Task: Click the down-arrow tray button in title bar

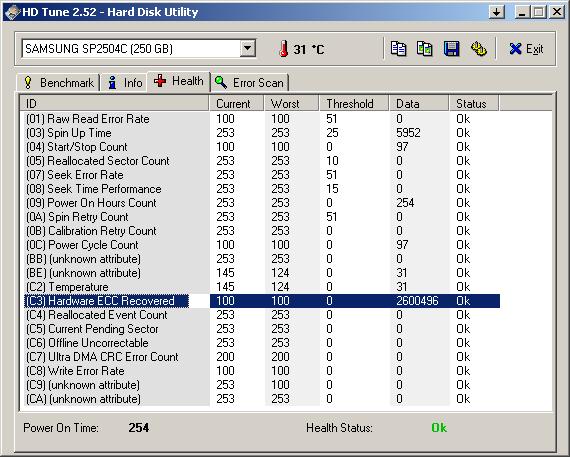Action: 496,12
